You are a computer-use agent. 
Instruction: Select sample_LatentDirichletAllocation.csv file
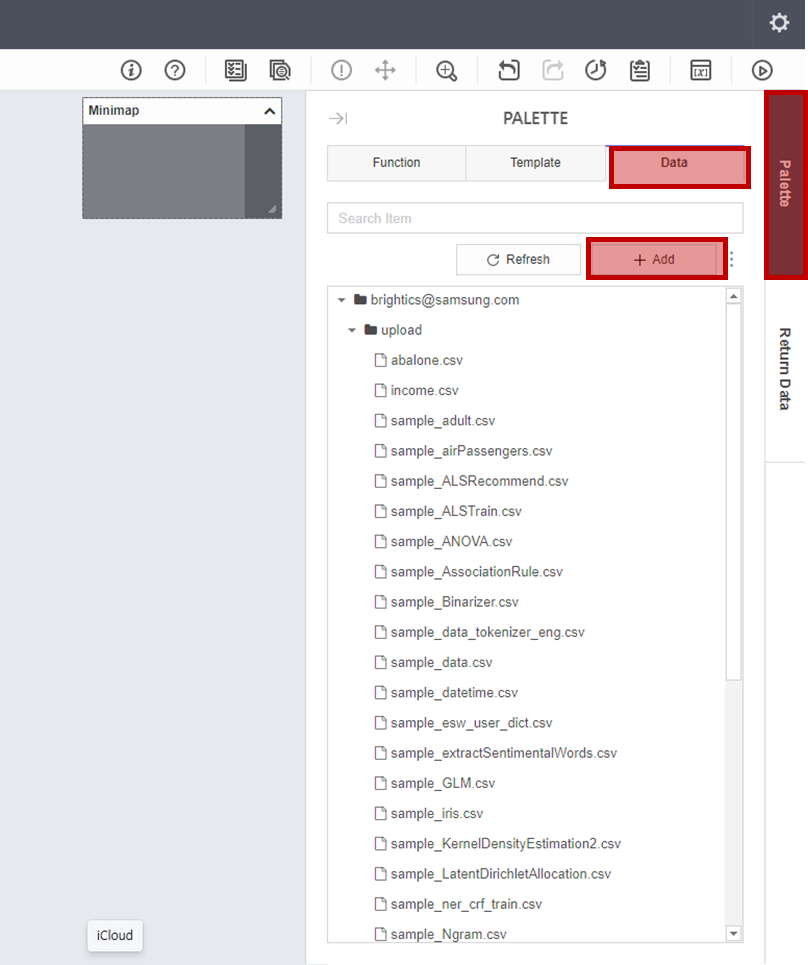(500, 873)
